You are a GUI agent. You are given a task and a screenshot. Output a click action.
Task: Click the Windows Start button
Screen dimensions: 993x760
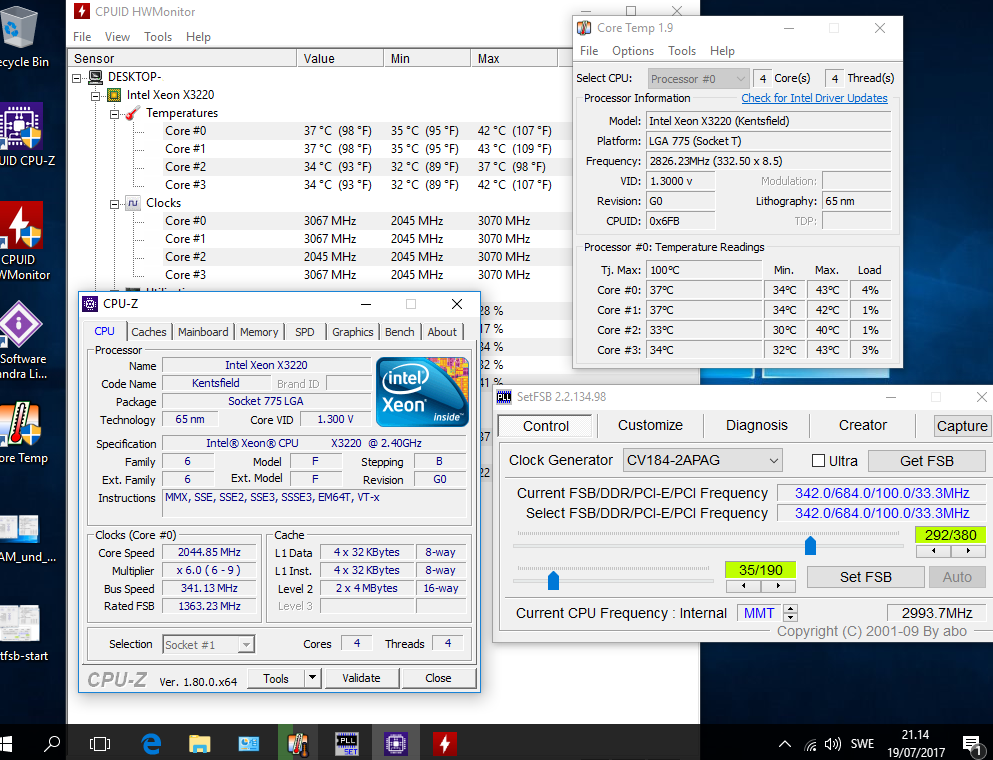click(8, 744)
